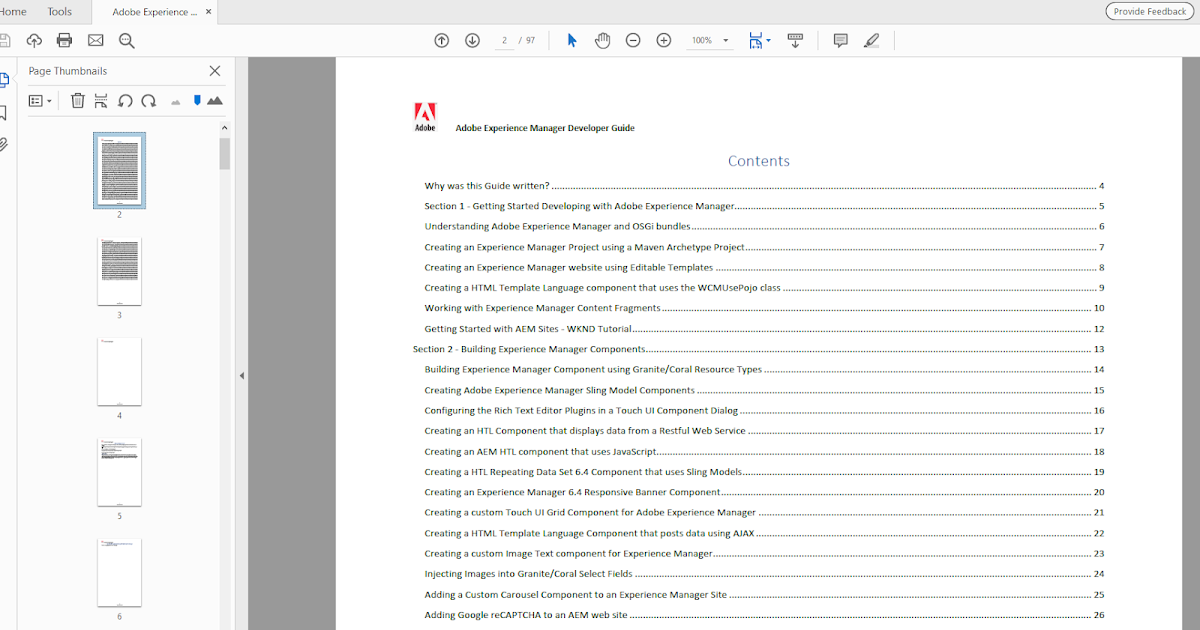Enlarge page thumbnails with mountain icon

tap(213, 100)
